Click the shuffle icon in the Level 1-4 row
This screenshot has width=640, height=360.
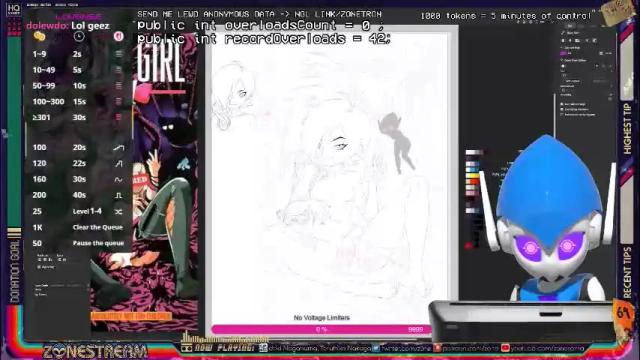(118, 211)
